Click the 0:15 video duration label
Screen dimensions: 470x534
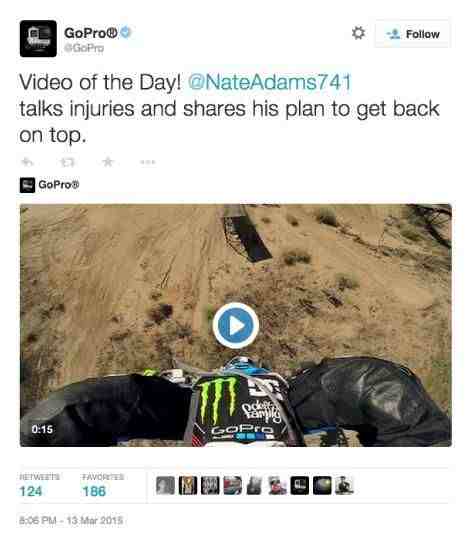pyautogui.click(x=42, y=429)
